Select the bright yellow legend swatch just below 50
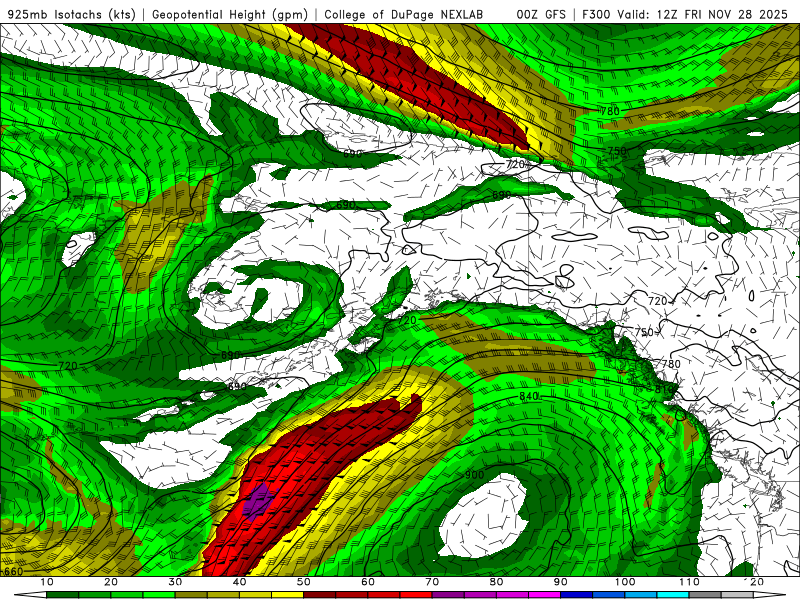The height and width of the screenshot is (600, 800). click(287, 595)
